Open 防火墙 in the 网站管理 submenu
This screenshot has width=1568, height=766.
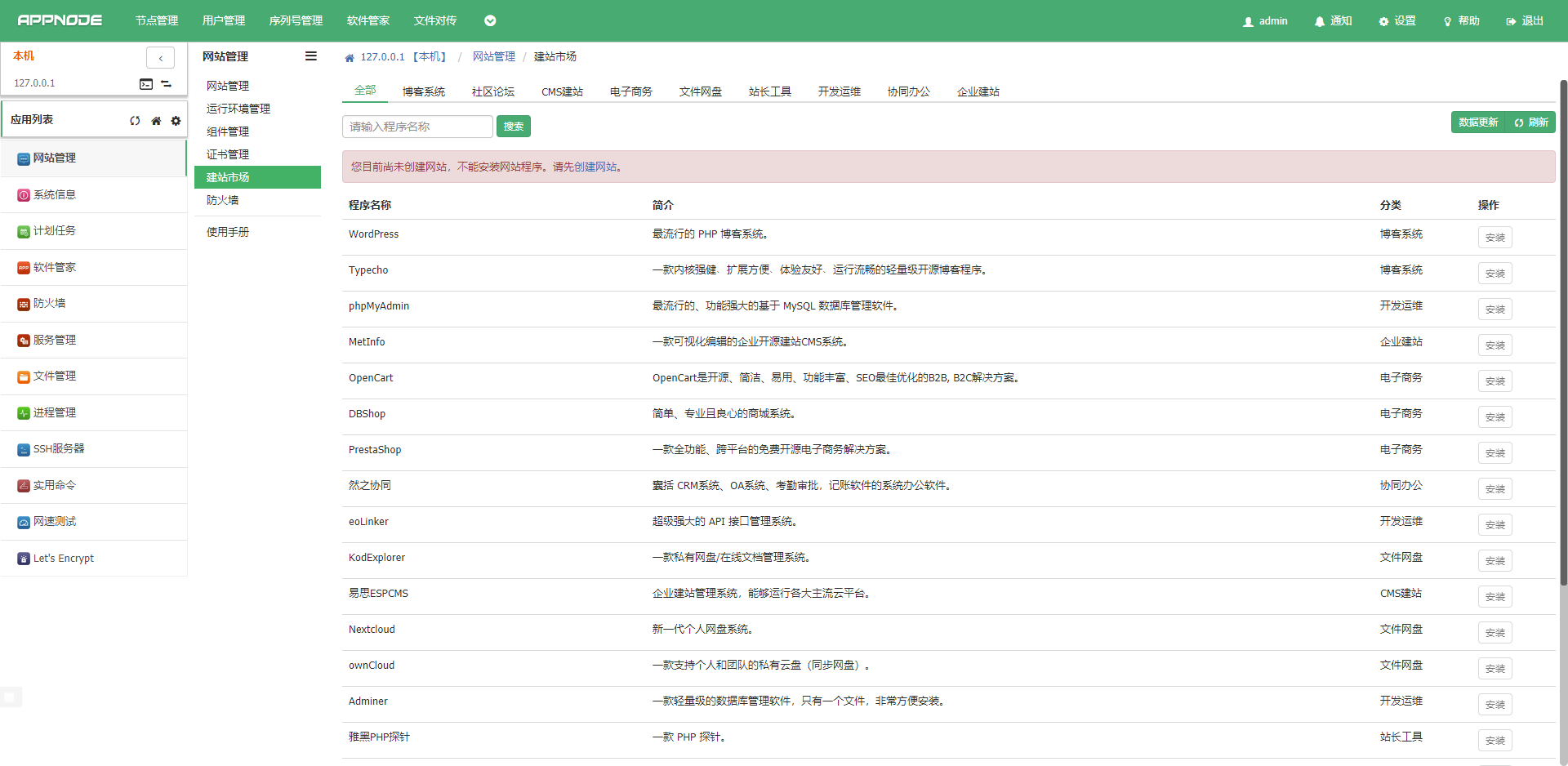(x=223, y=200)
